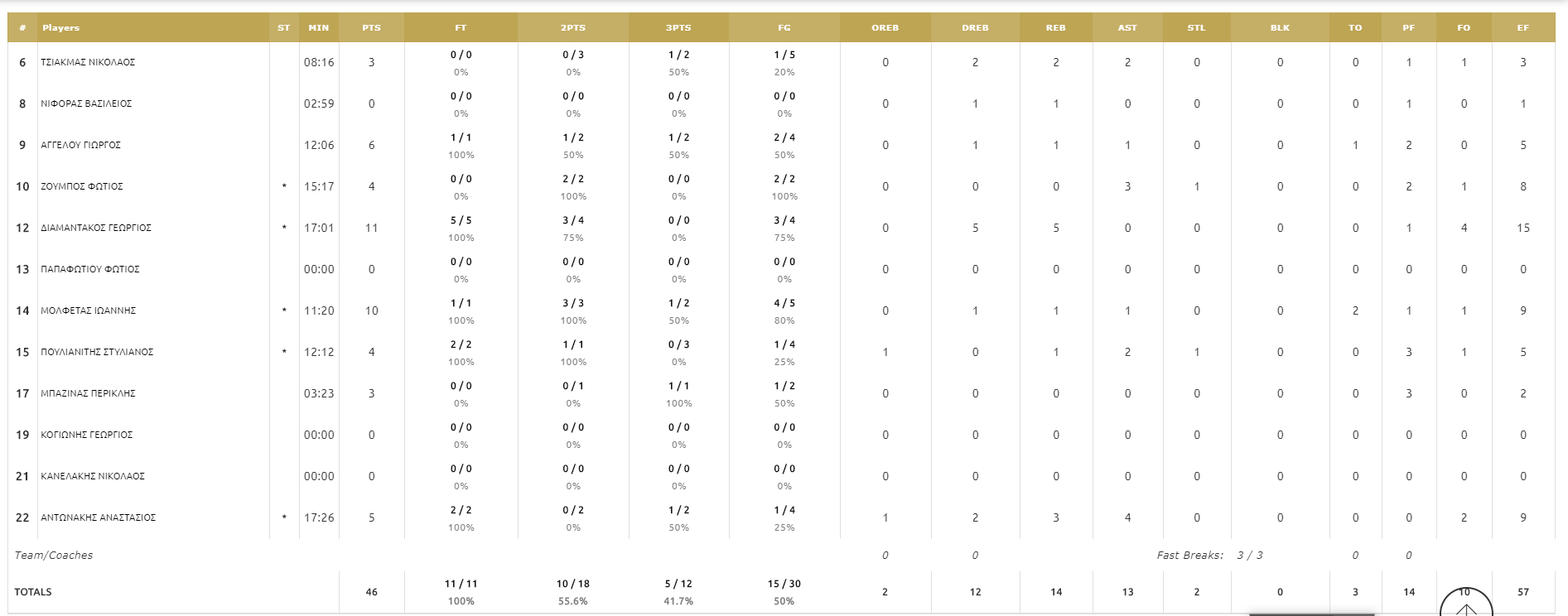This screenshot has height=616, width=1568.
Task: Click the Team/Coaches row label
Action: (x=54, y=556)
